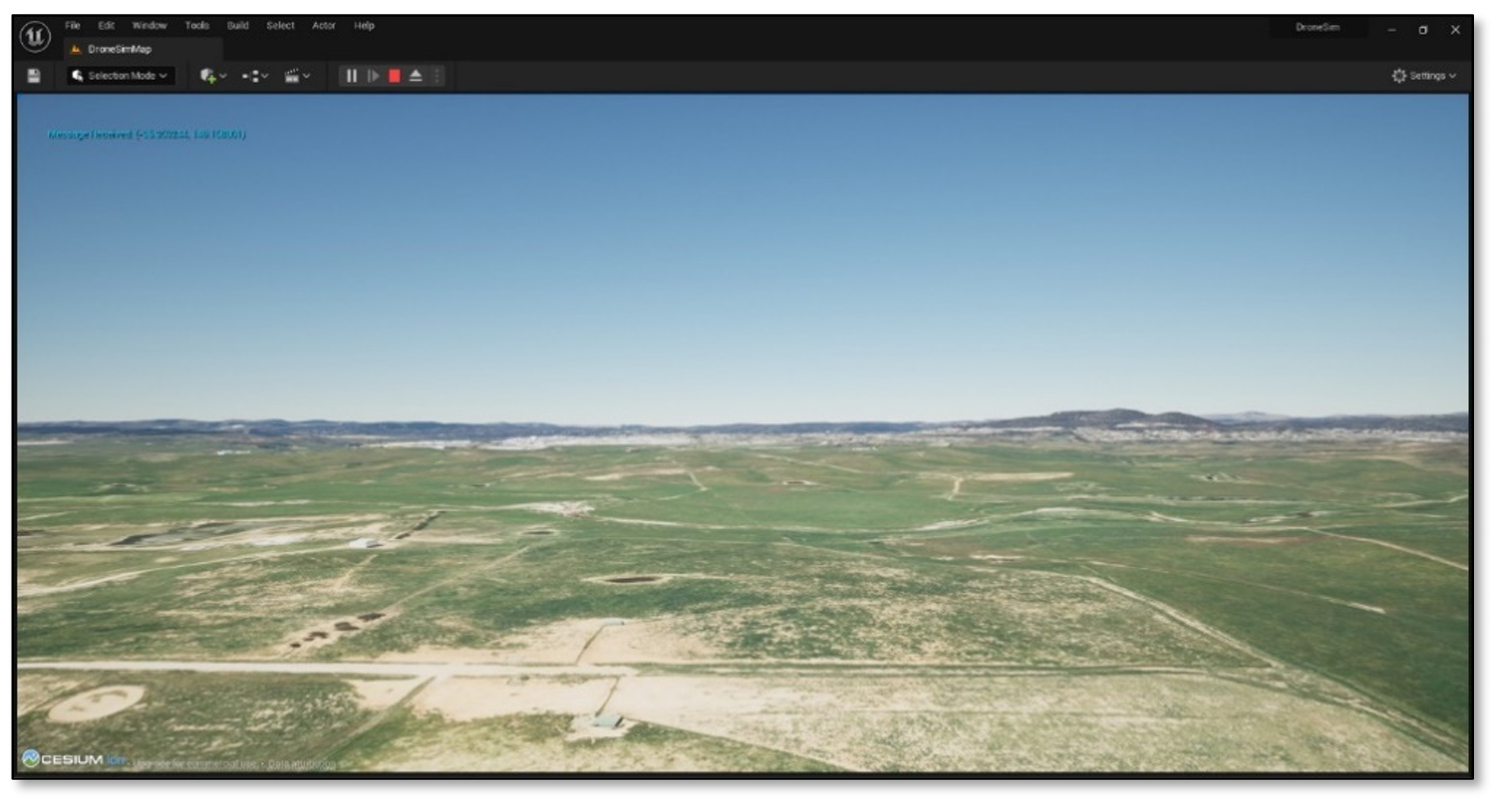This screenshot has height=802, width=1498.
Task: Open the Settings dropdown
Action: pyautogui.click(x=1424, y=76)
